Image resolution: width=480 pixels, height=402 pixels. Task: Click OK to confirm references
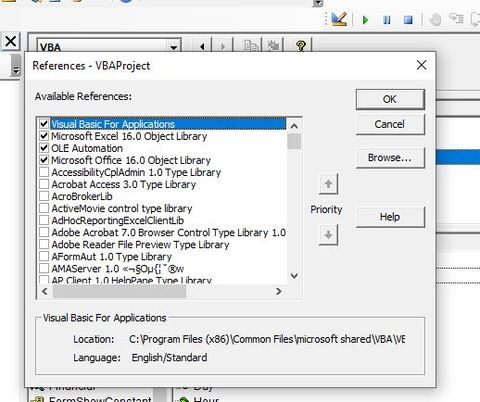[x=390, y=99]
